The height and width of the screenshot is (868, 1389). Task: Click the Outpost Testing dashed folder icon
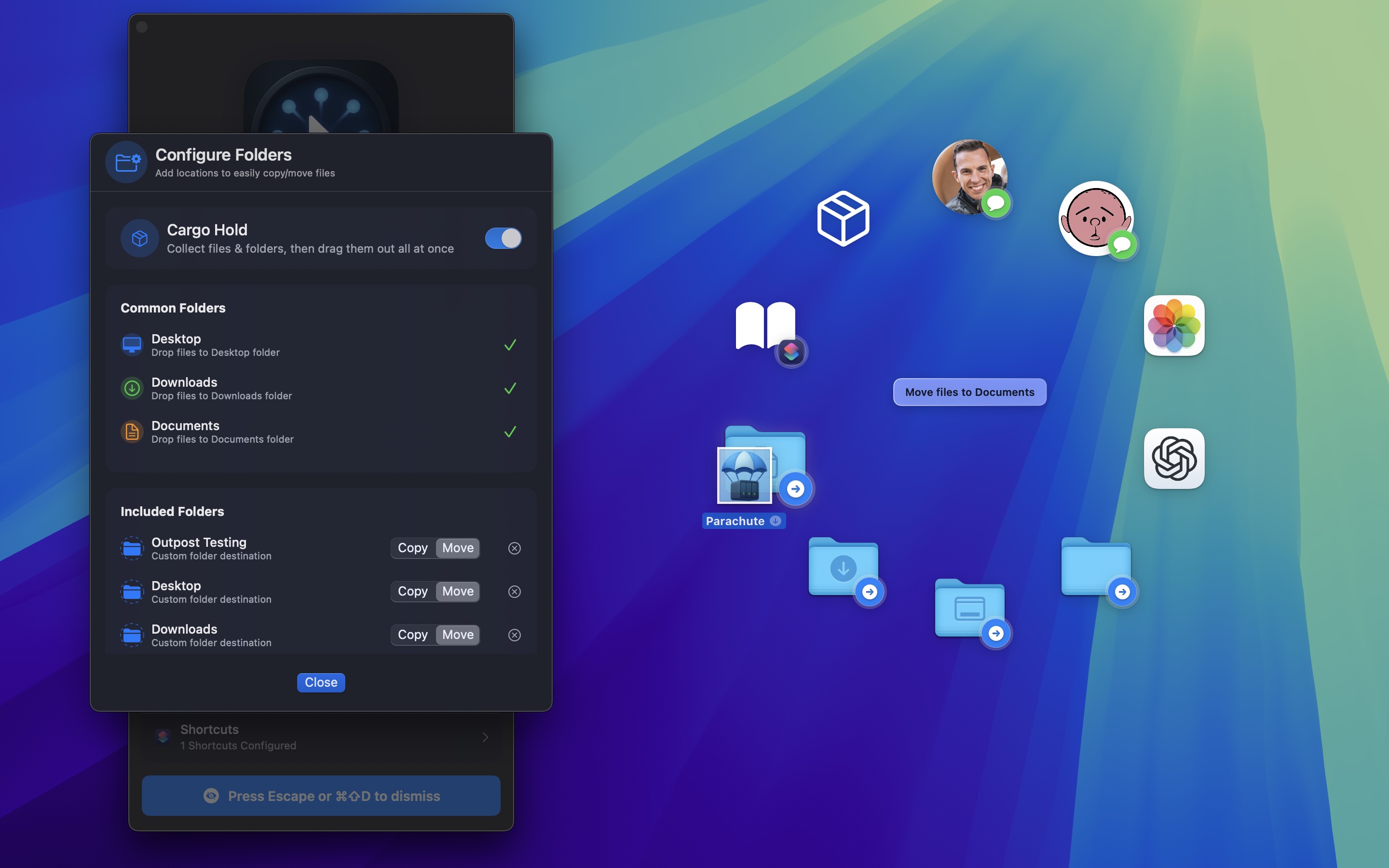[132, 548]
